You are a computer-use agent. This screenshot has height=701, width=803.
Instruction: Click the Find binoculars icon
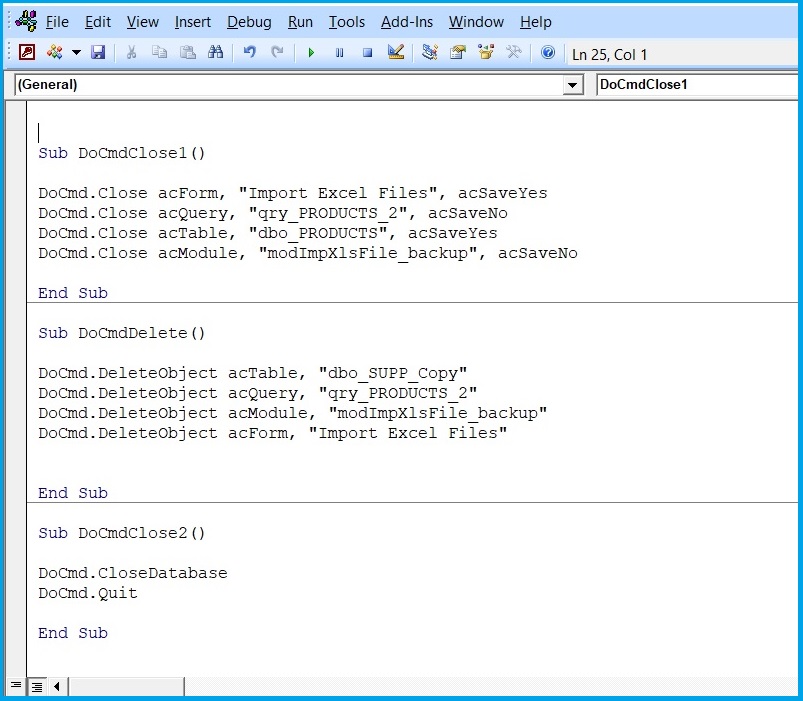[x=215, y=53]
